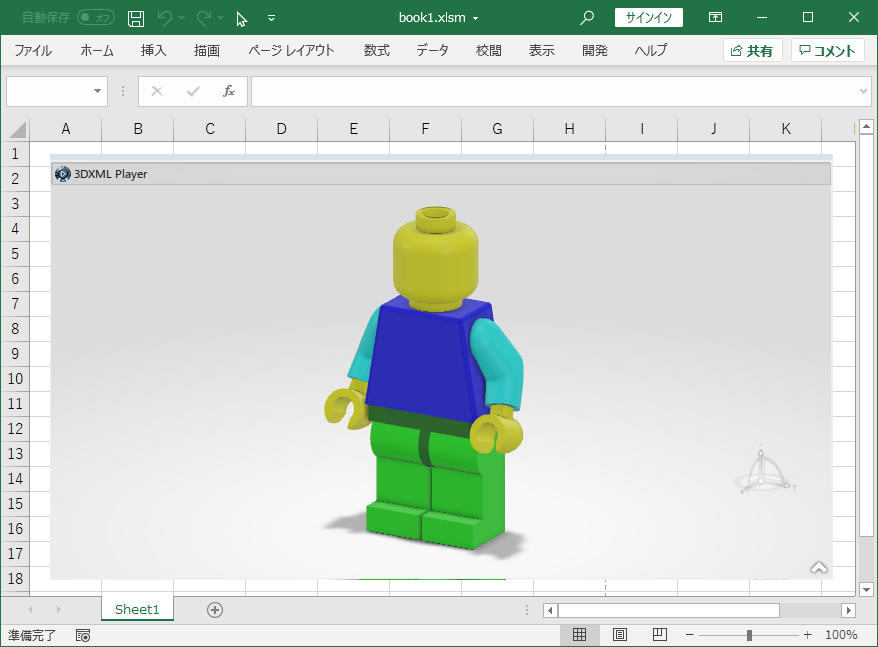Click the search magnifier icon
This screenshot has width=878, height=647.
pos(586,18)
